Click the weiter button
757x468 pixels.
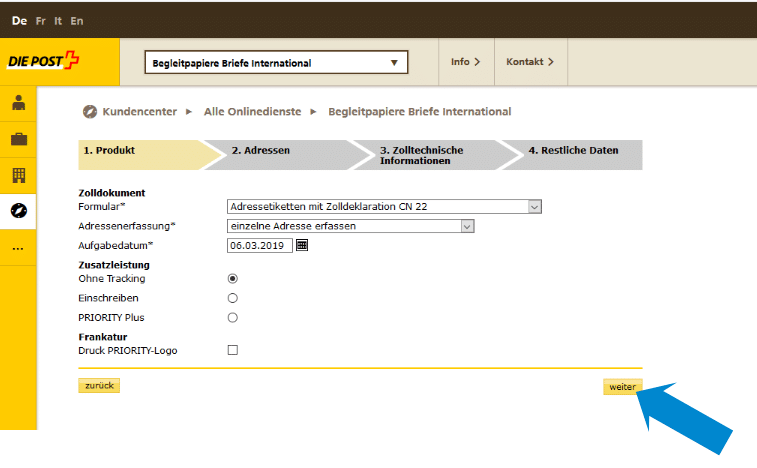pos(622,387)
